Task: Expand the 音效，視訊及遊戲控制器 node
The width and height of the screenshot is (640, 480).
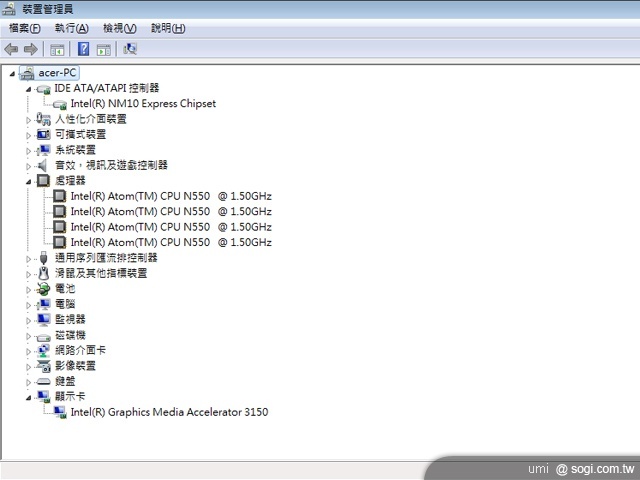Action: point(28,167)
